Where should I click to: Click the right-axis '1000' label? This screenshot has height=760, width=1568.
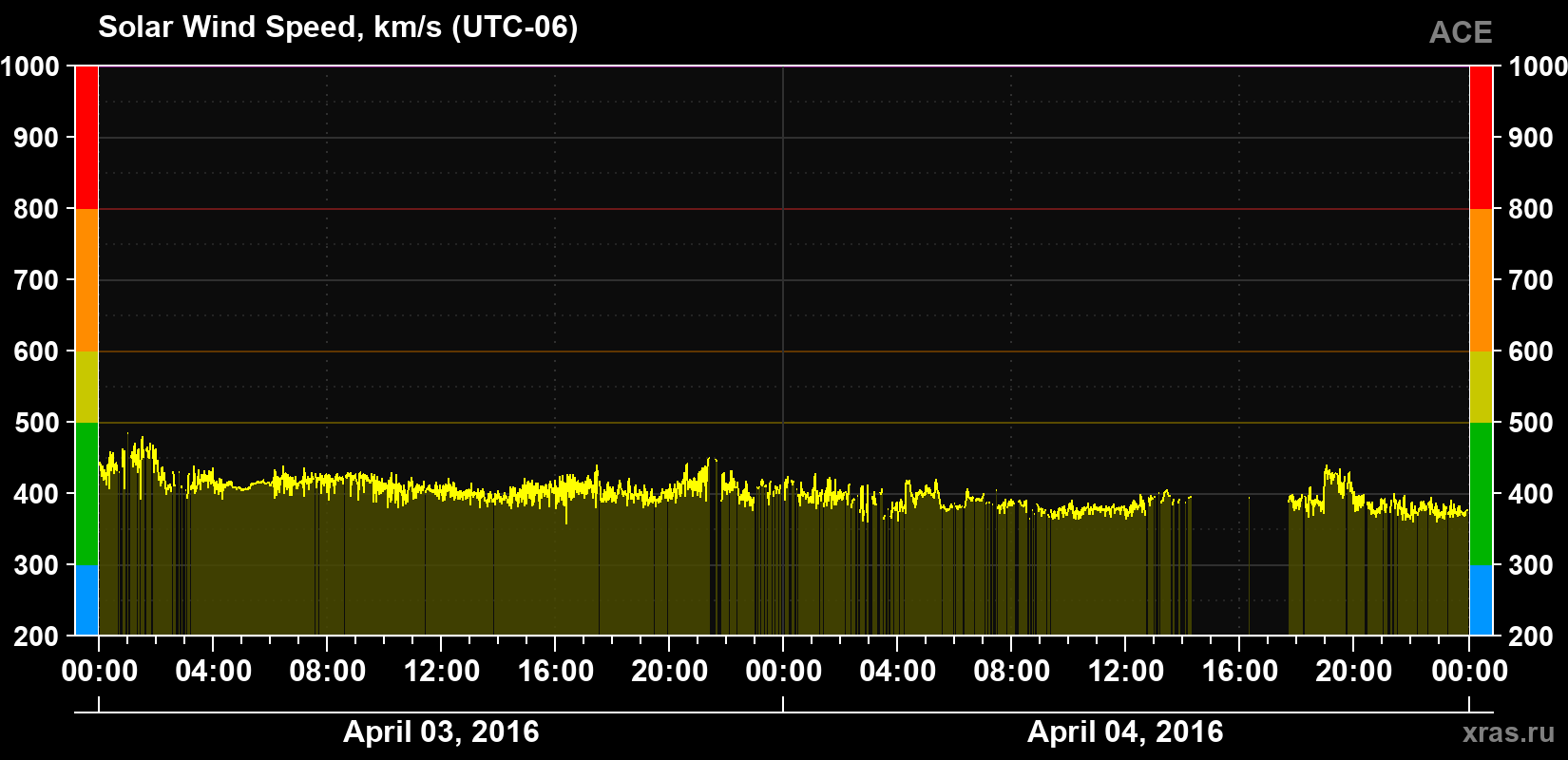[x=1538, y=66]
